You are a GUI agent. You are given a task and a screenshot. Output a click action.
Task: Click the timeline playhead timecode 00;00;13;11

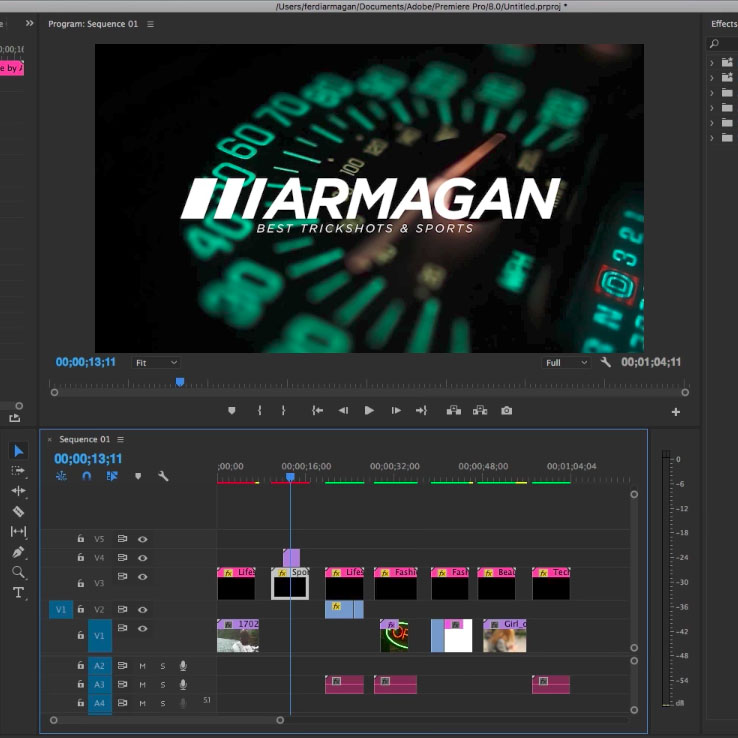[88, 458]
